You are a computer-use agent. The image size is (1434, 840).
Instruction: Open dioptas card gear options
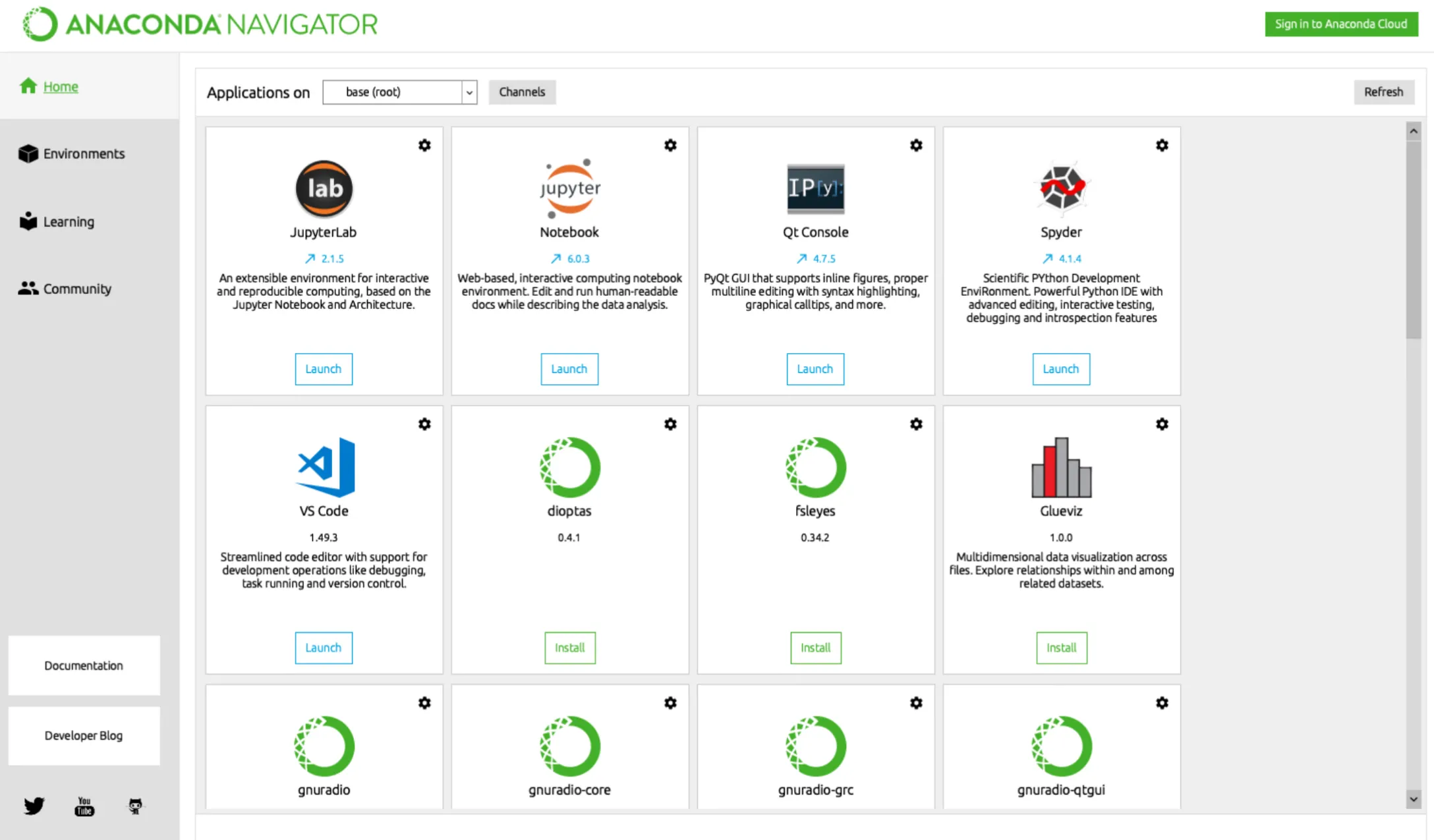click(x=670, y=424)
